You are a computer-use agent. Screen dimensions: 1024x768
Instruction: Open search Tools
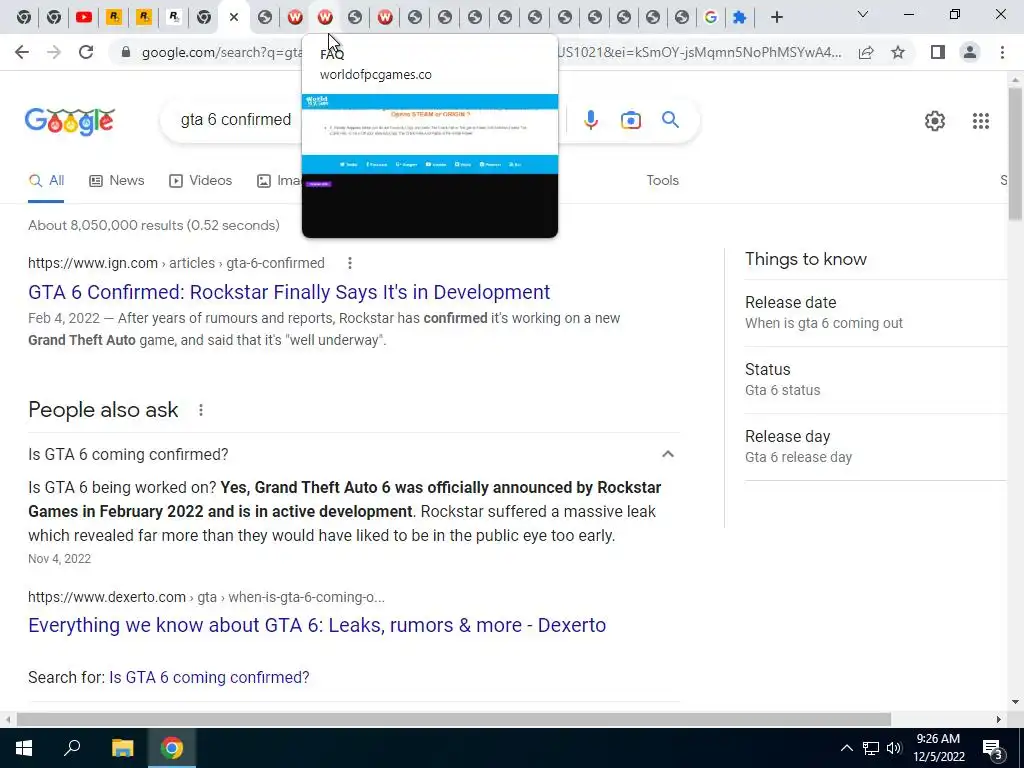[662, 181]
